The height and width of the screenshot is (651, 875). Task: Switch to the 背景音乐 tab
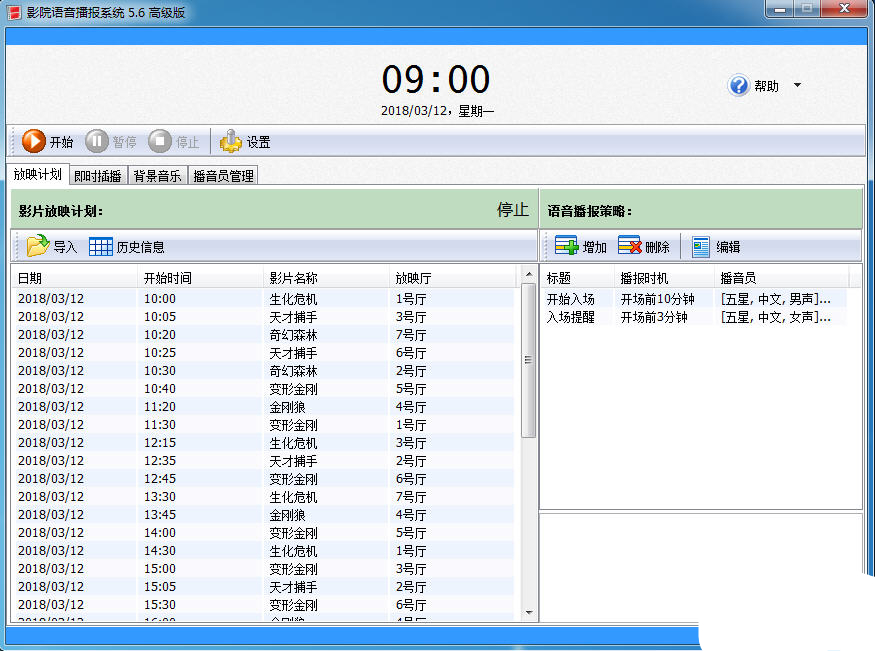pyautogui.click(x=156, y=175)
